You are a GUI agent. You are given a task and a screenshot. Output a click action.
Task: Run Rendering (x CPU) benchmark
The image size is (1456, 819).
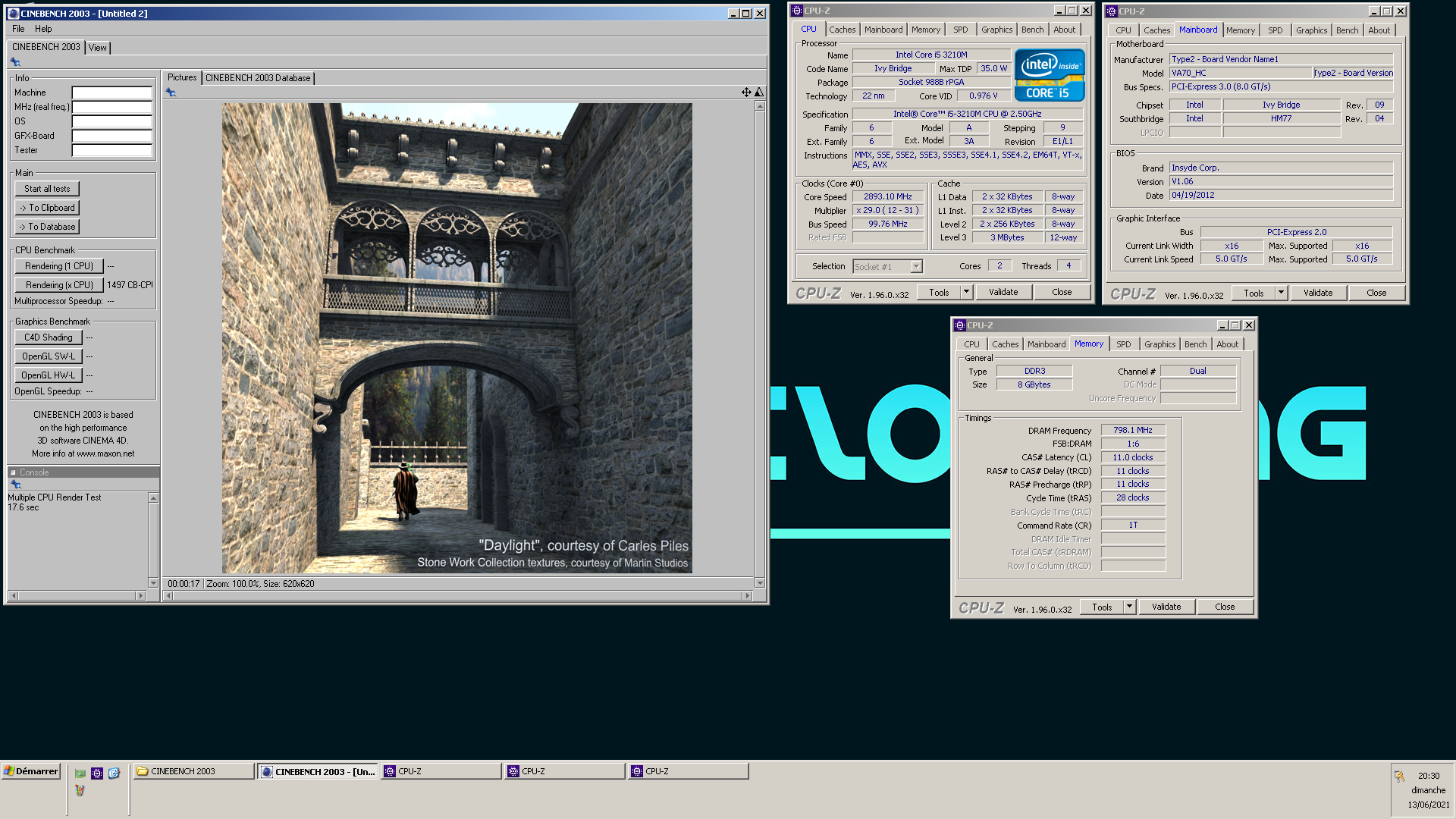[x=59, y=285]
